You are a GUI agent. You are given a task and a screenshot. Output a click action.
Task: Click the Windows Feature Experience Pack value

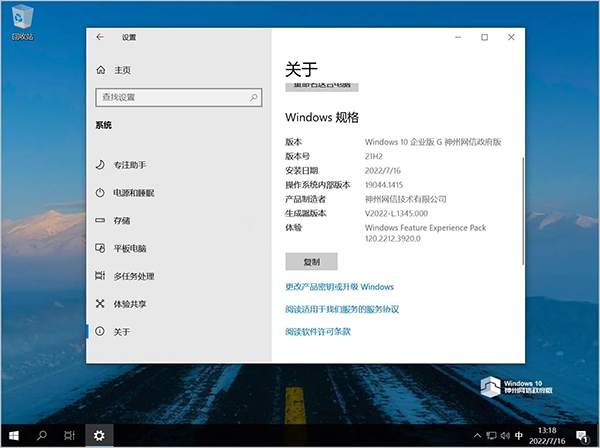point(426,233)
